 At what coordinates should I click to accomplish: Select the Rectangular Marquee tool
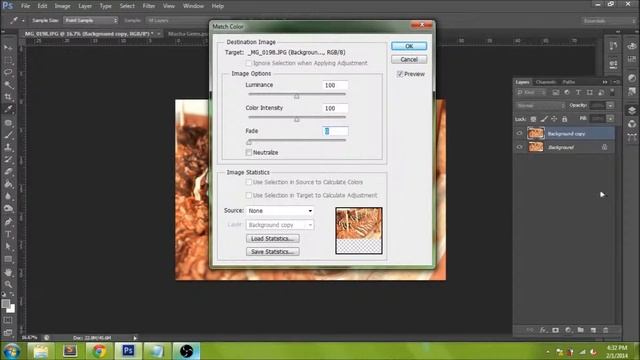pyautogui.click(x=8, y=60)
